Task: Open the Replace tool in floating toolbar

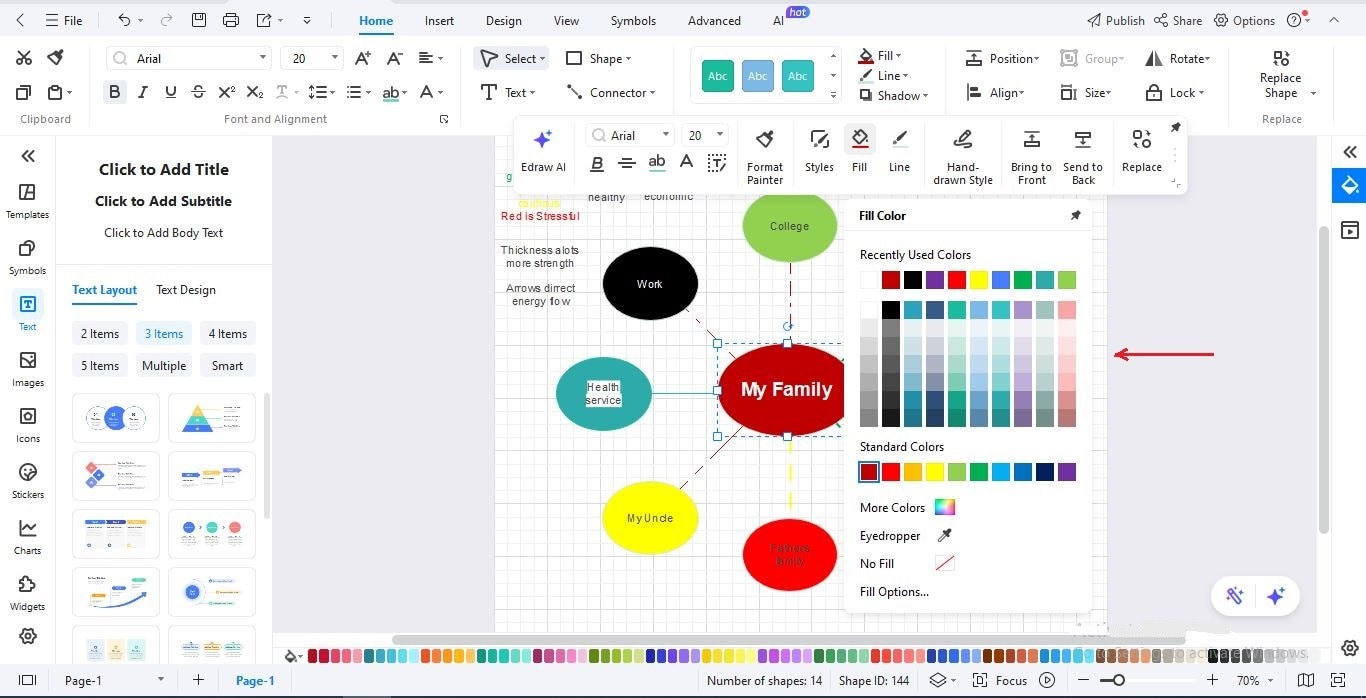Action: point(1141,151)
